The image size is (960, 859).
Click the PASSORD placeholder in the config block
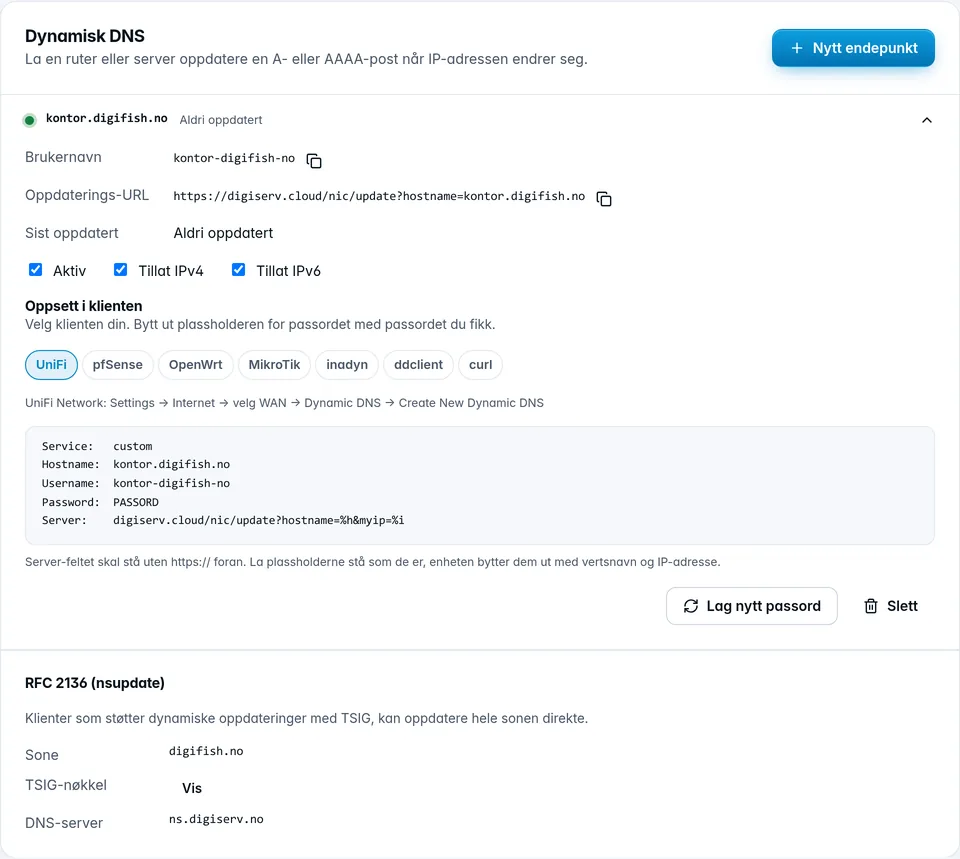[136, 502]
